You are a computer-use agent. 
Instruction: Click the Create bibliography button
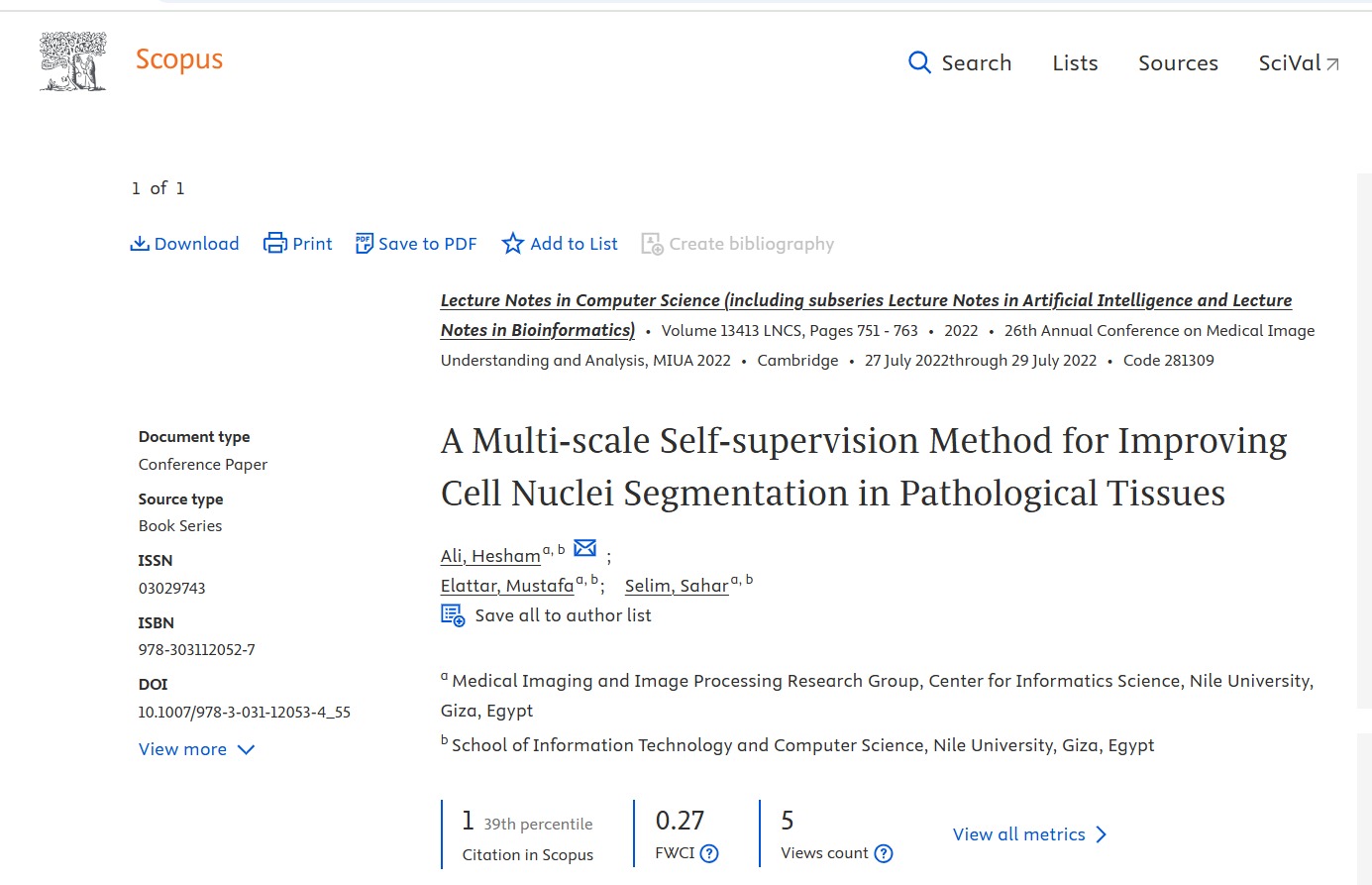point(738,244)
